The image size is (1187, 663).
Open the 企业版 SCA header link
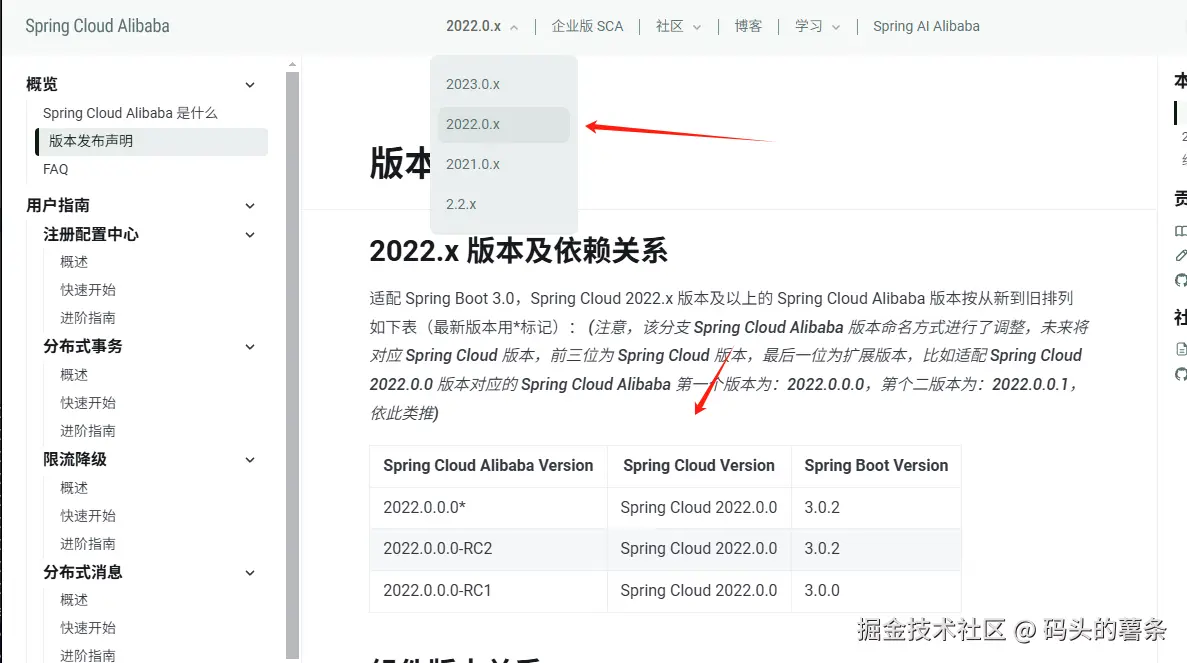click(x=587, y=26)
